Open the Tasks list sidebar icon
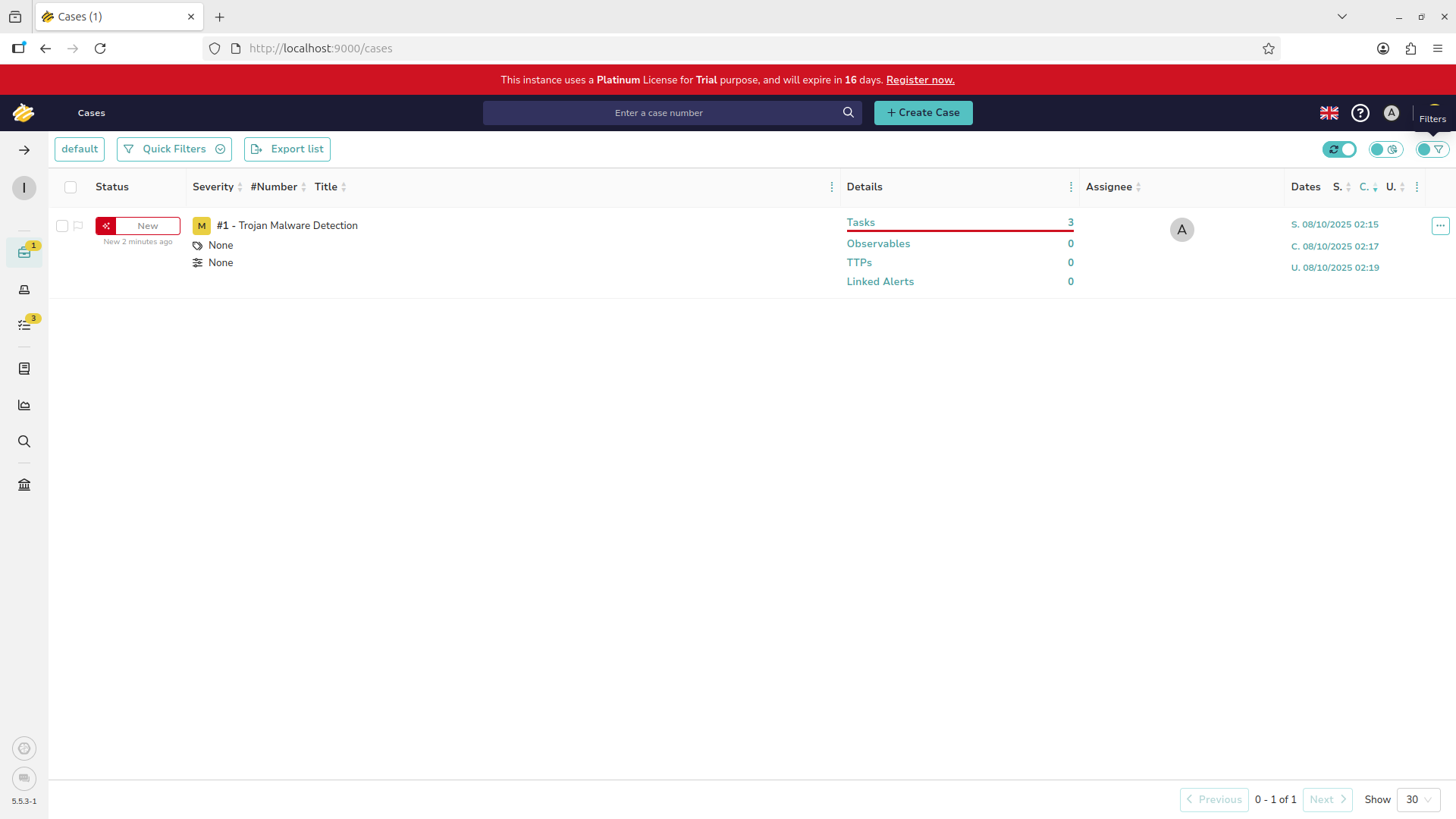The width and height of the screenshot is (1456, 819). pyautogui.click(x=24, y=325)
